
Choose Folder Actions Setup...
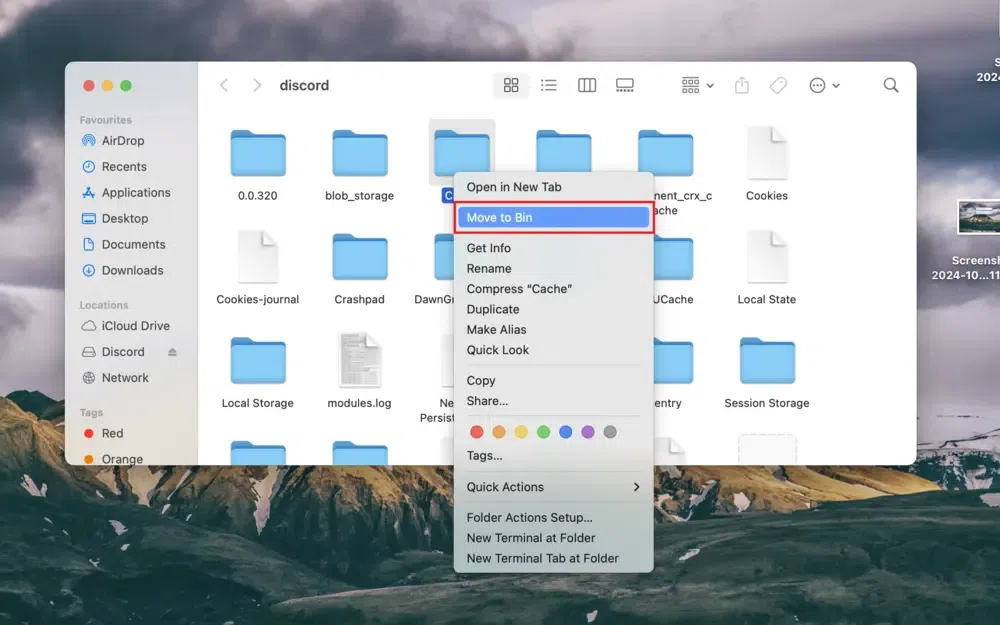(554, 518)
